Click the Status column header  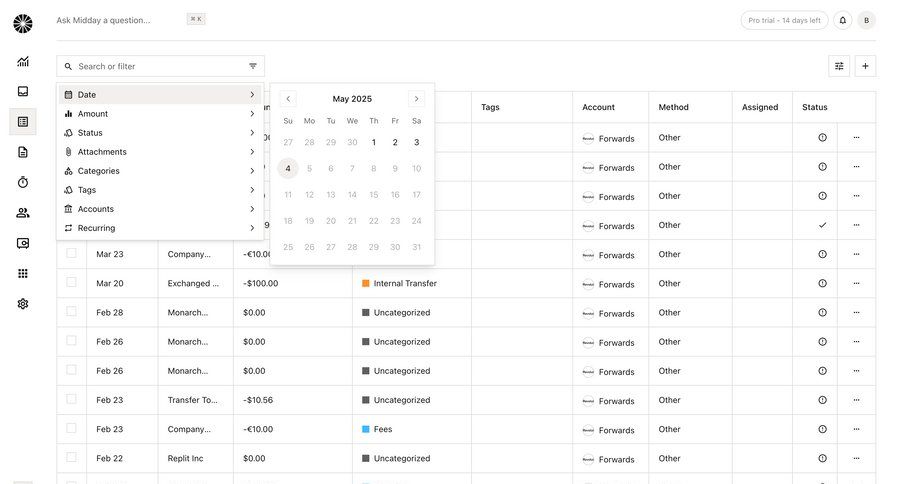[x=814, y=107]
